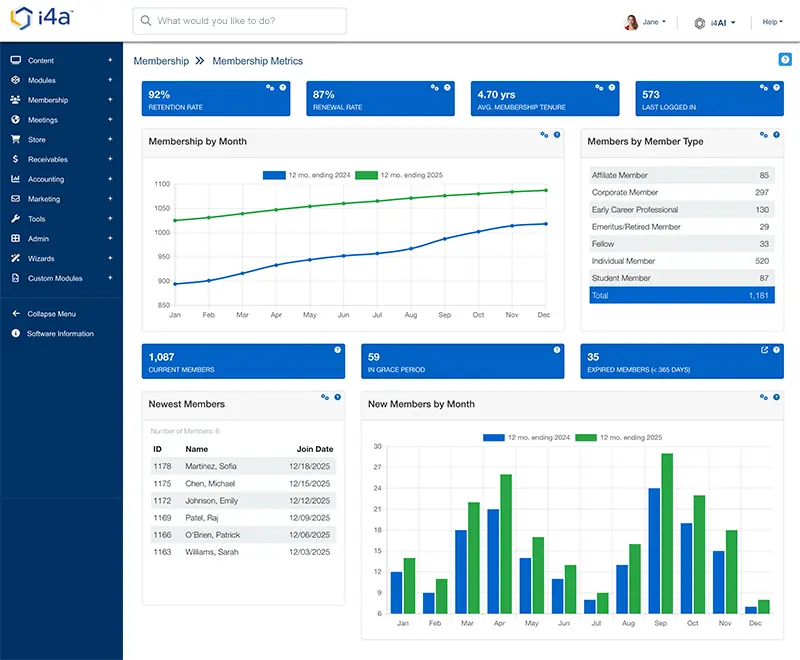Click the accessibility icon below the breadcrumb
The width and height of the screenshot is (800, 660).
pos(783,60)
